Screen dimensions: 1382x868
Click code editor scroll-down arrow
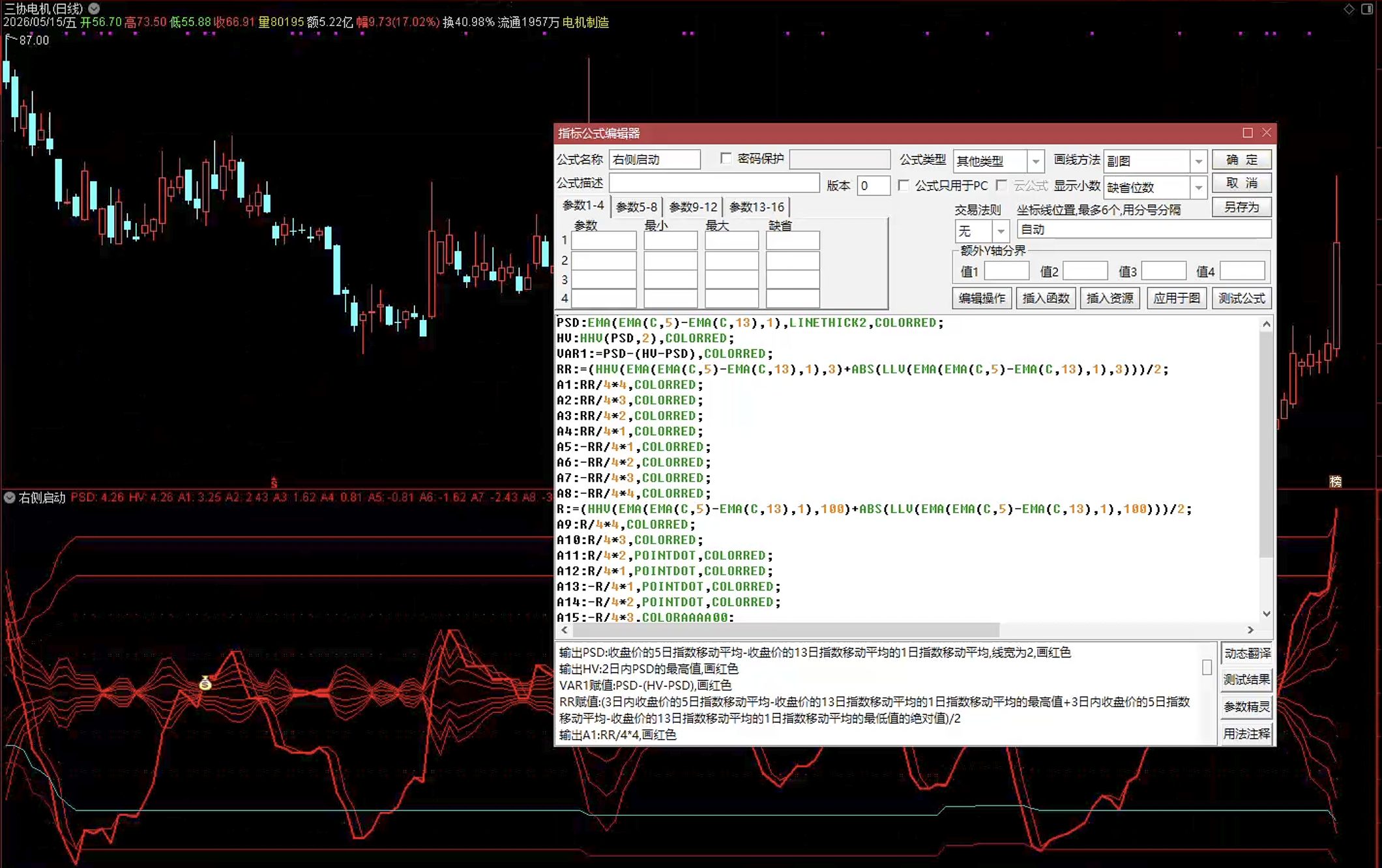tap(1266, 614)
